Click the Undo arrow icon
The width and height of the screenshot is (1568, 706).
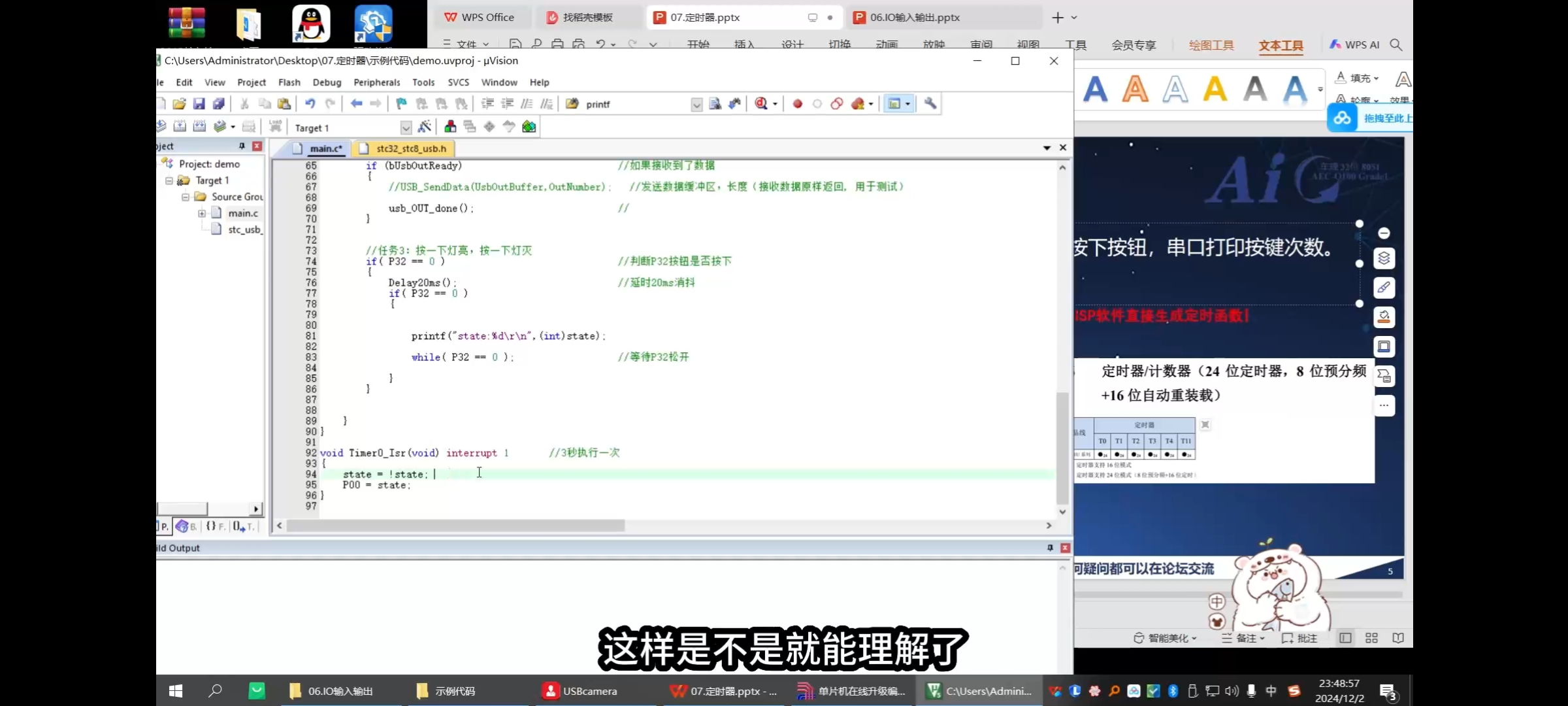(x=310, y=104)
